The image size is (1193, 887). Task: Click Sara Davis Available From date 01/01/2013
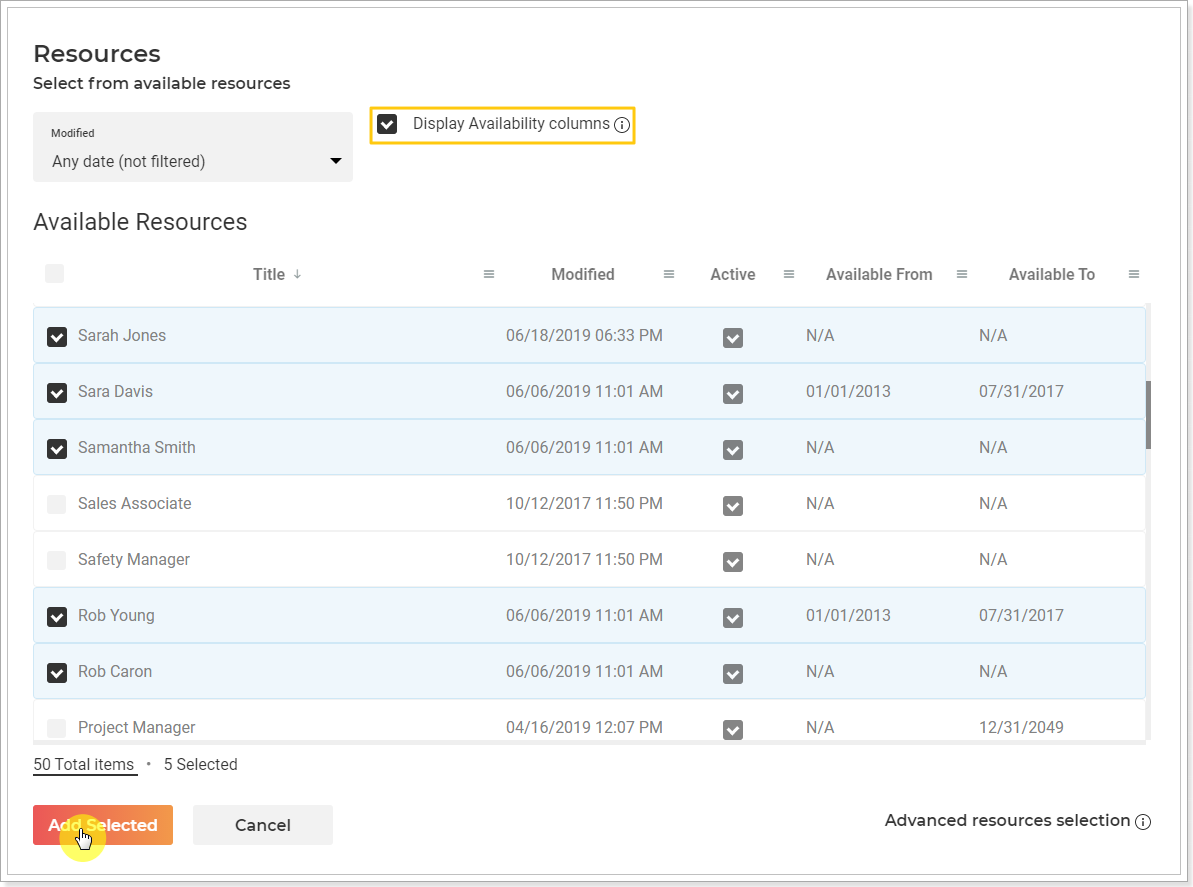click(x=848, y=392)
